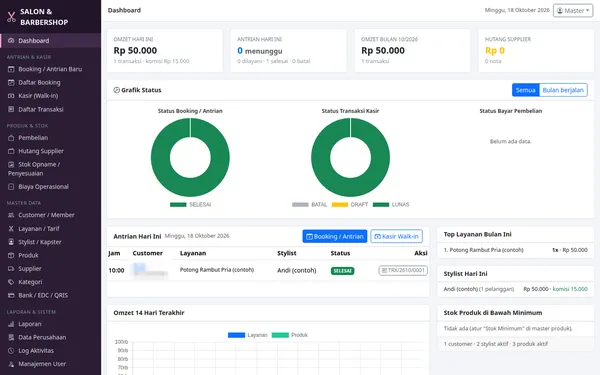Open Dashboard in the sidebar

(51, 41)
